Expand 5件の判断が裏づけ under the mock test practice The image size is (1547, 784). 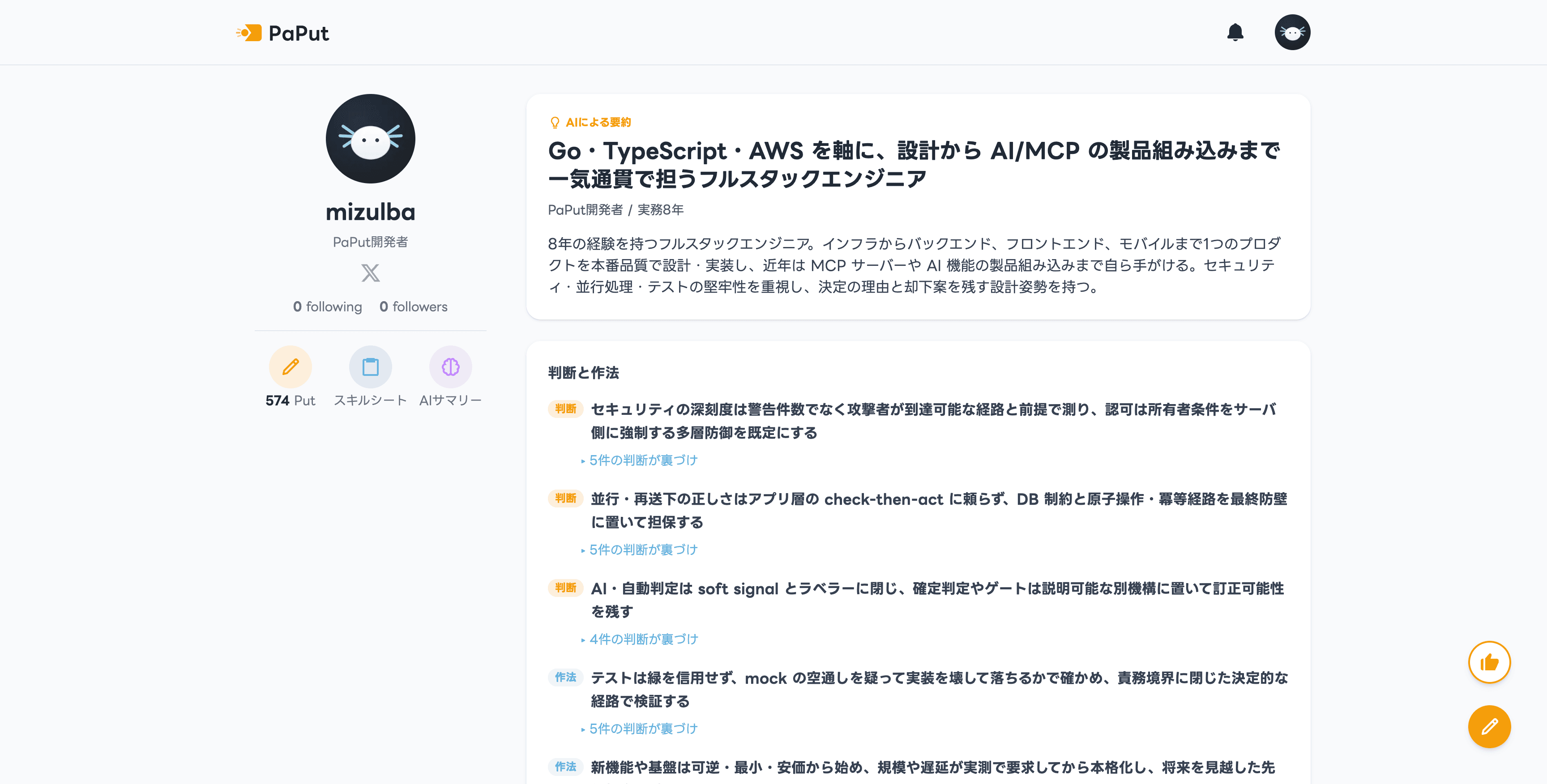(x=640, y=729)
